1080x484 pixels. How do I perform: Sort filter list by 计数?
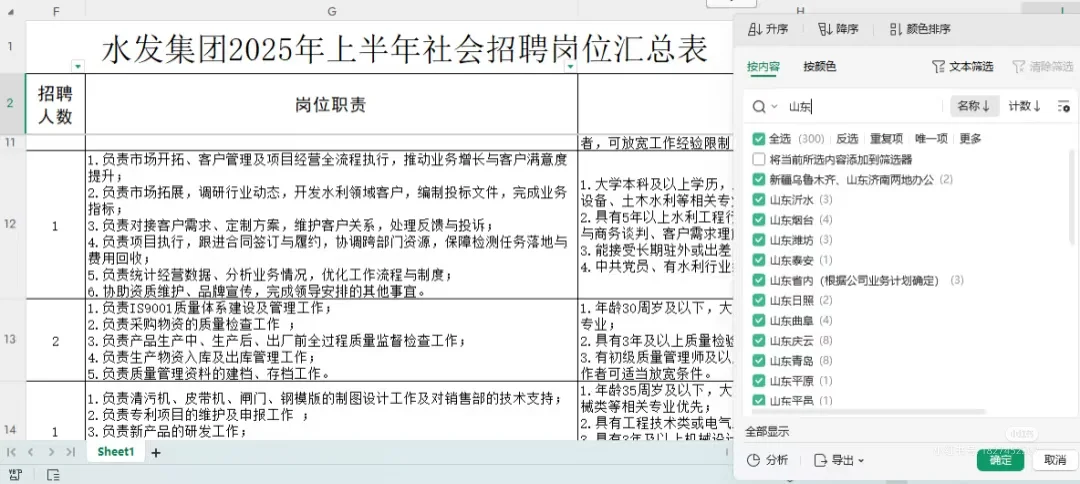[x=1024, y=106]
